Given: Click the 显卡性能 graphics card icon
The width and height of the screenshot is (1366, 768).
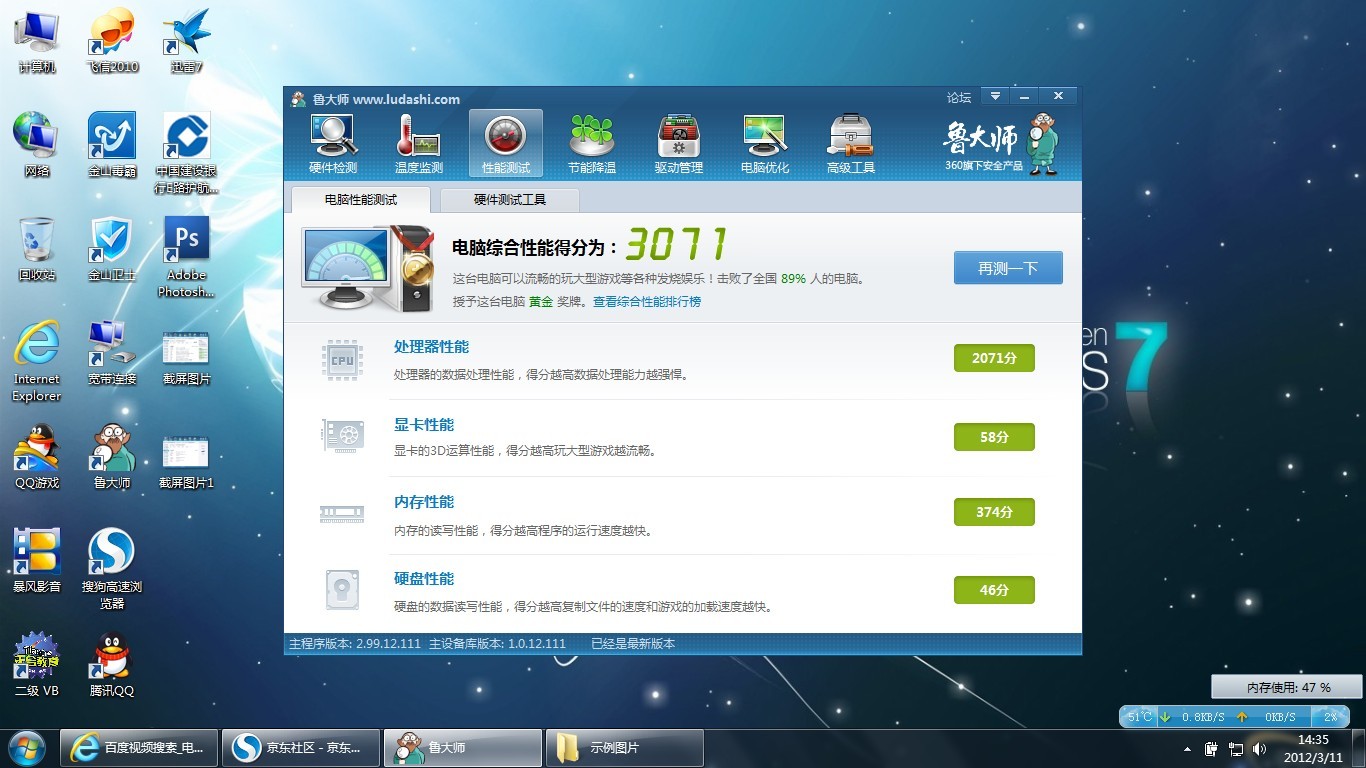Looking at the screenshot, I should point(342,434).
